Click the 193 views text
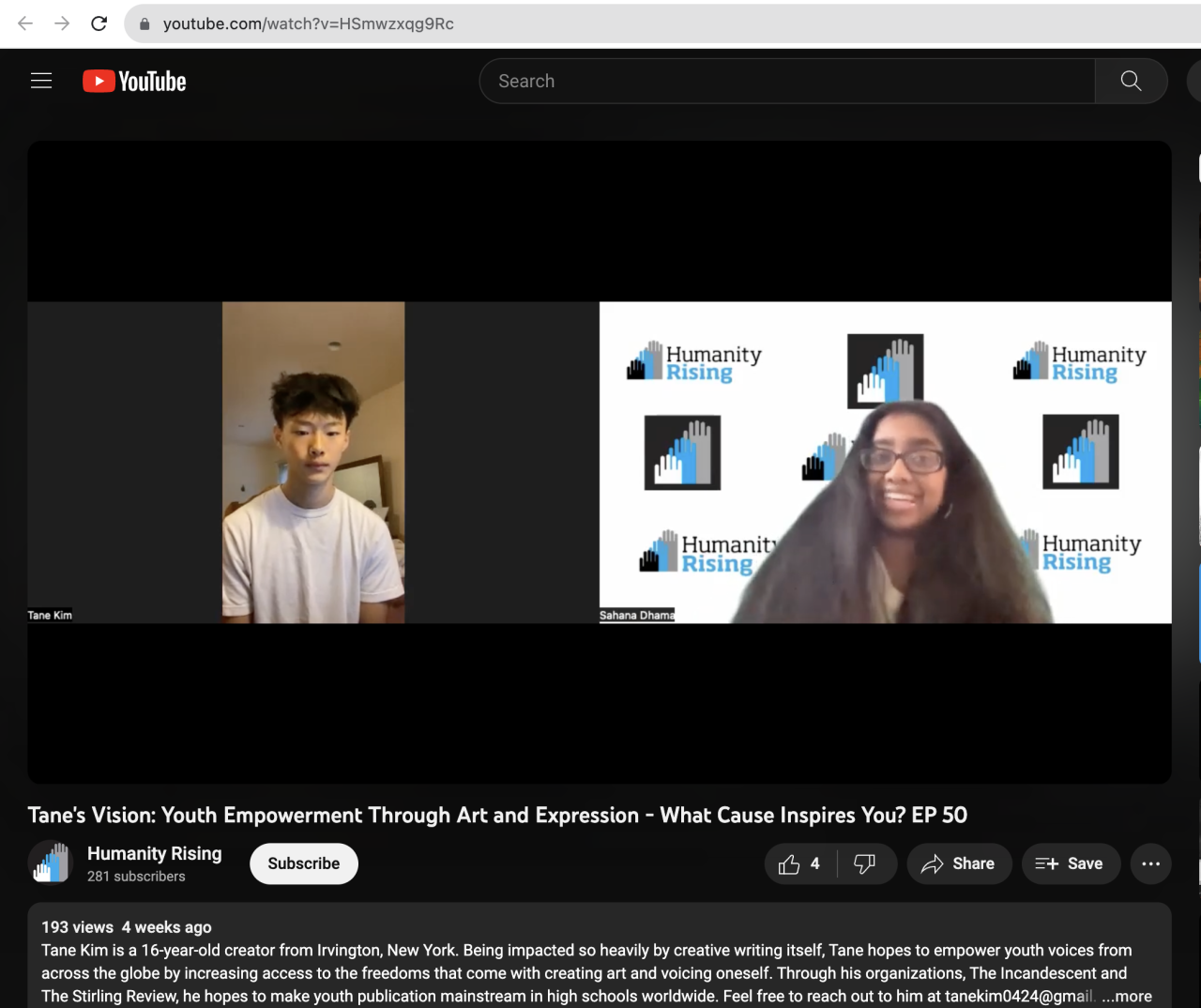 click(77, 927)
